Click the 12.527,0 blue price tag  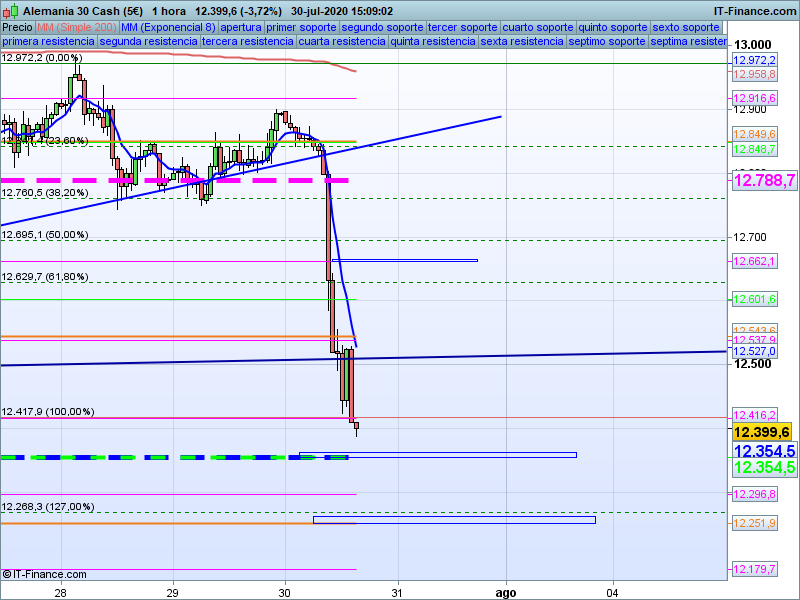coord(755,351)
